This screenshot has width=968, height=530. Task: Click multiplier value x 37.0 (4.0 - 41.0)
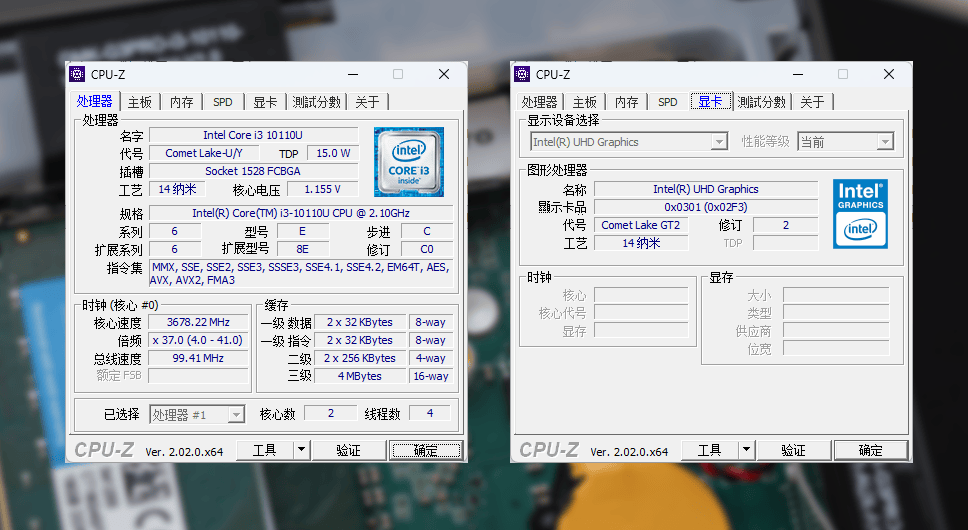pos(198,340)
